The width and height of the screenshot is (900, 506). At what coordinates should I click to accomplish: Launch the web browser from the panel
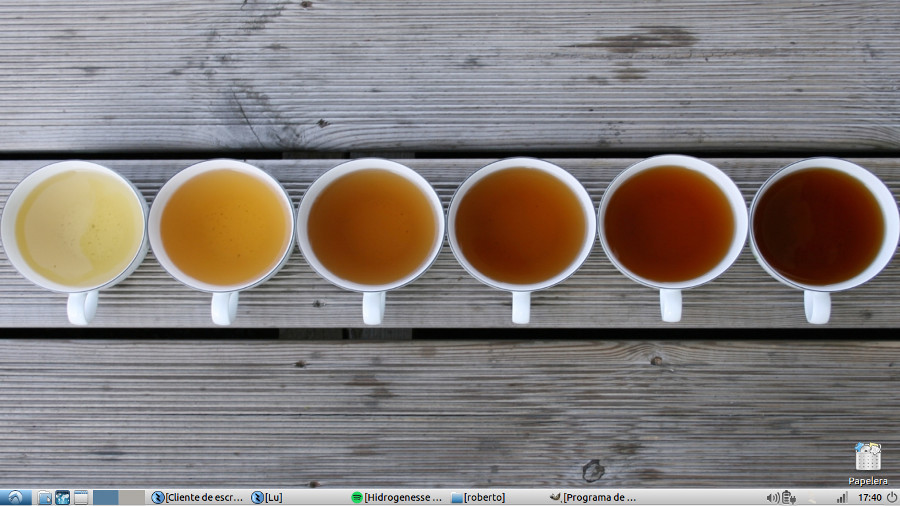(x=62, y=497)
